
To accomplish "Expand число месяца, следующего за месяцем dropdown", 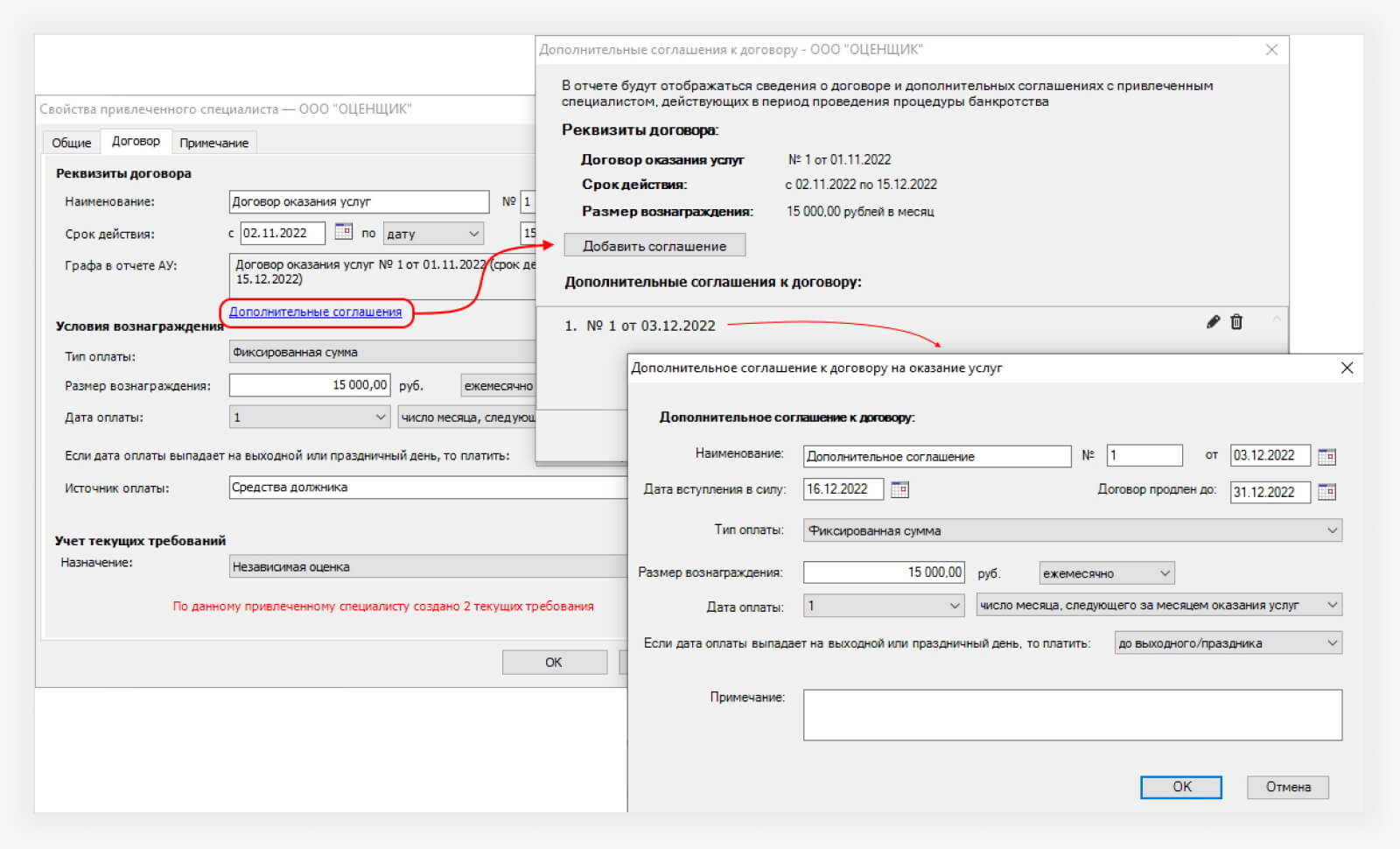I will tap(1158, 605).
